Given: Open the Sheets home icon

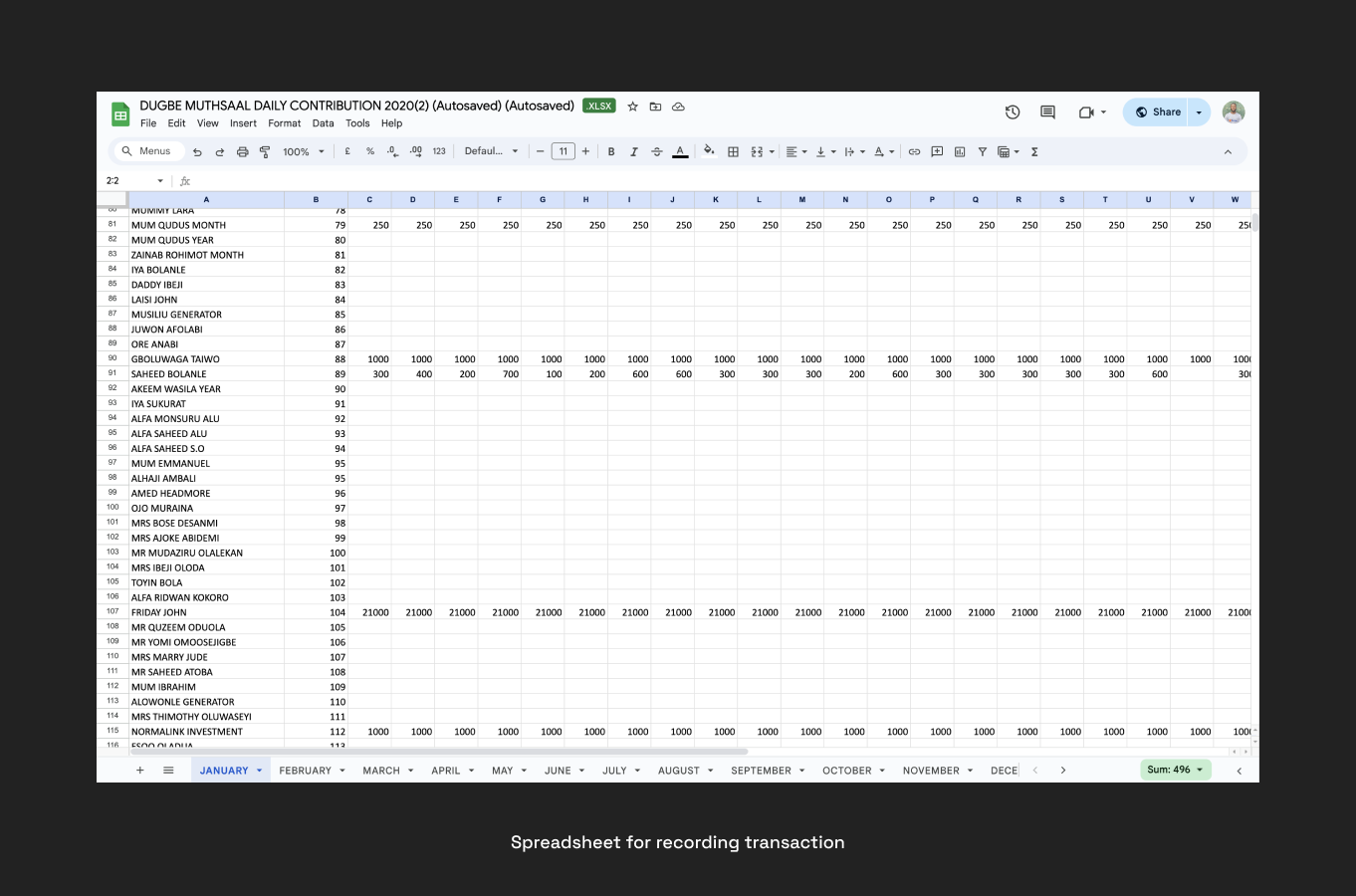Looking at the screenshot, I should pyautogui.click(x=120, y=113).
